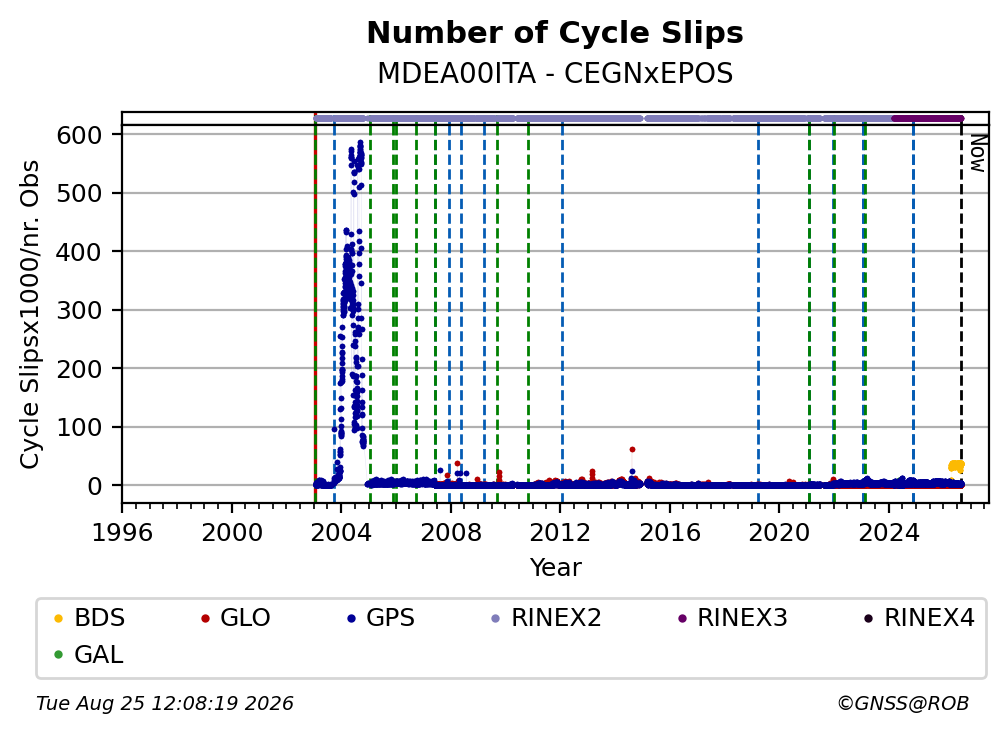Click the timestamp Tue Aug 25 12:08:19 2026

pos(165,704)
